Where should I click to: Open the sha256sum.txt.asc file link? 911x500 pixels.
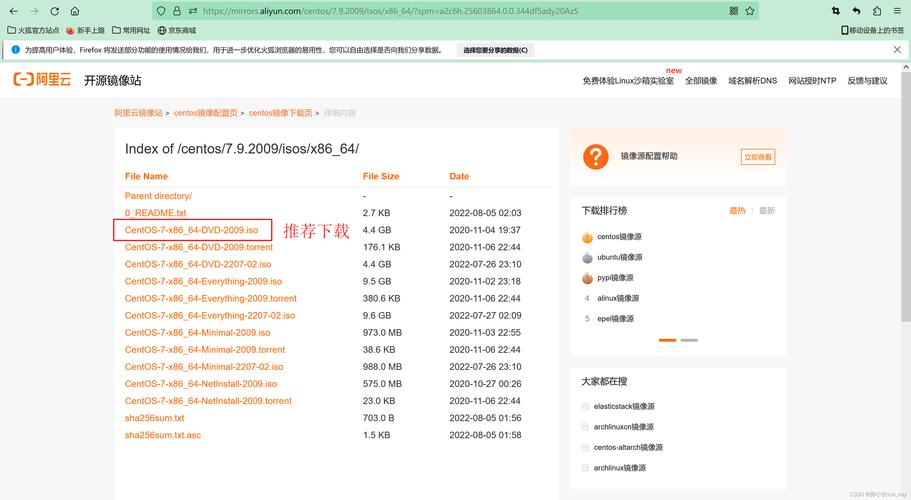(x=163, y=435)
